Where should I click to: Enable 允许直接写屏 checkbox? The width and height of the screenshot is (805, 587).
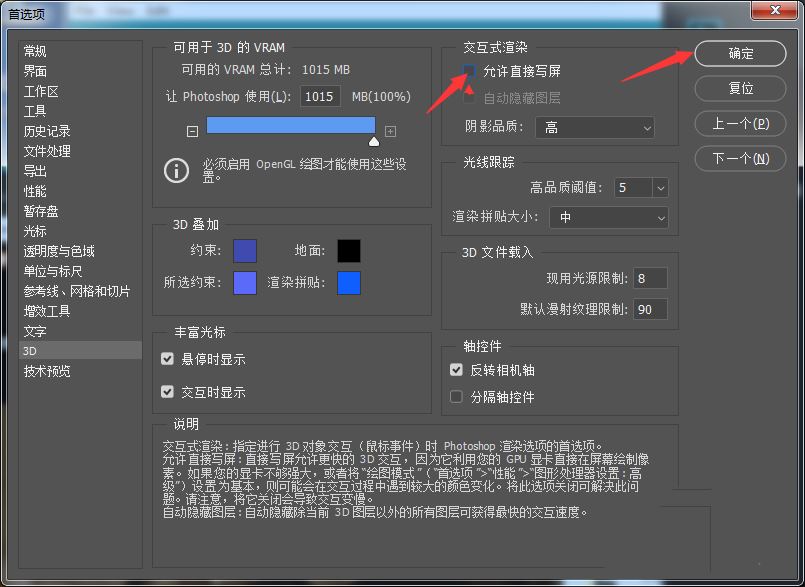pos(469,71)
